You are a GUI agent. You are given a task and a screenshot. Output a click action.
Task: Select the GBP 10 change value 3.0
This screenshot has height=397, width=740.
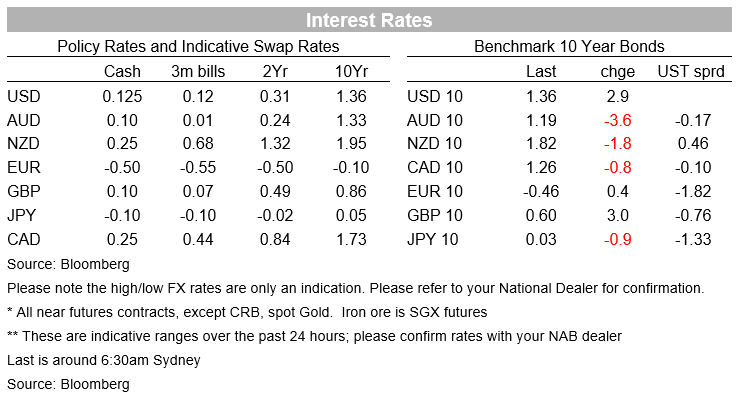(618, 215)
